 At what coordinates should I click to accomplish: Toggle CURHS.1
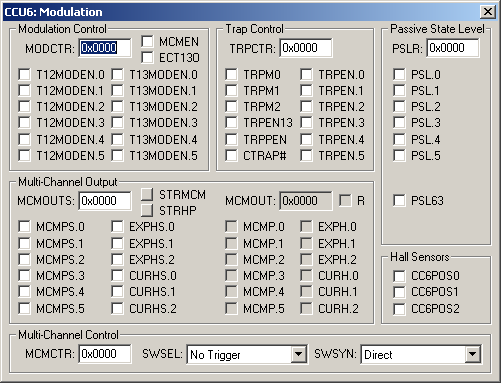point(117,292)
